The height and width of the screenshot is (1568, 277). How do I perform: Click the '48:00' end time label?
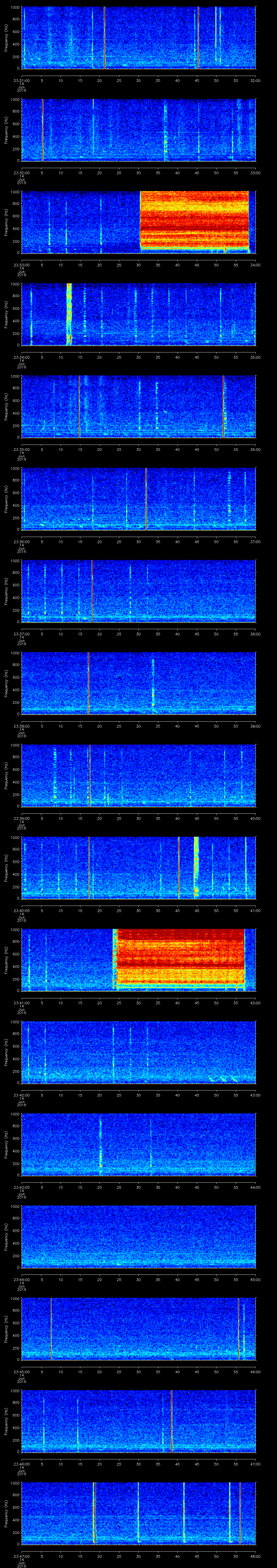coord(255,1557)
